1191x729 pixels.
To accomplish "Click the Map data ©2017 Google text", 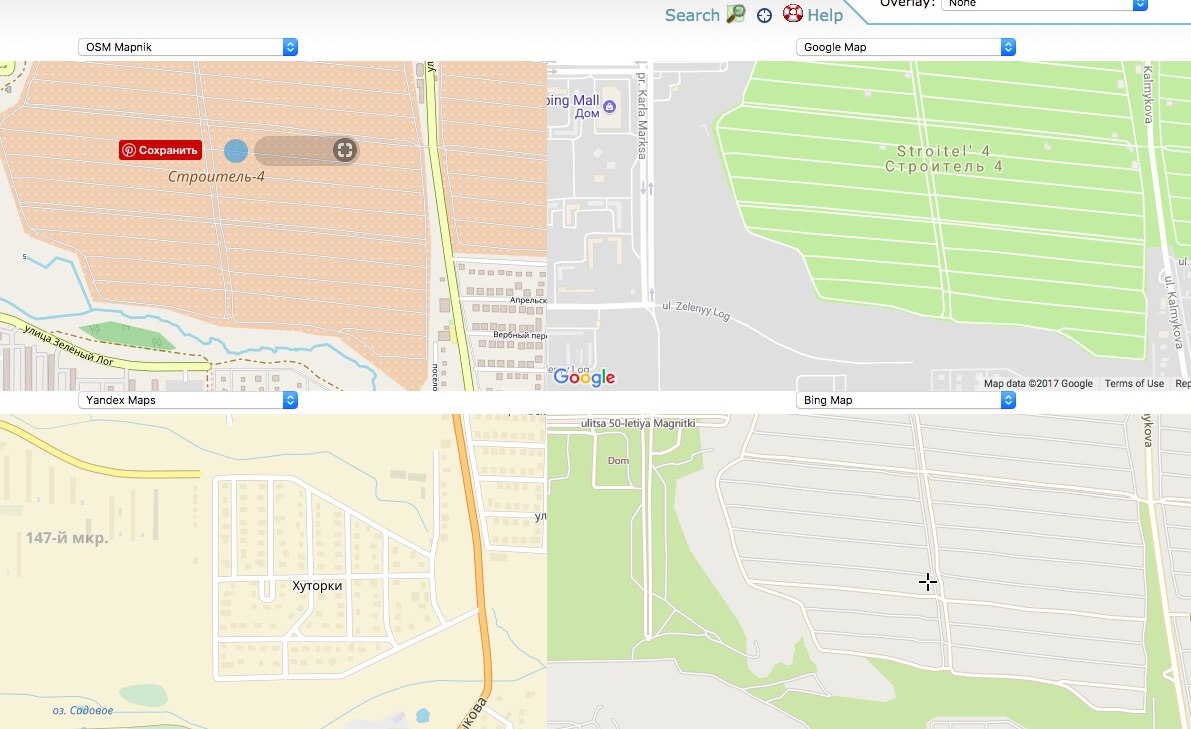I will pos(1038,383).
